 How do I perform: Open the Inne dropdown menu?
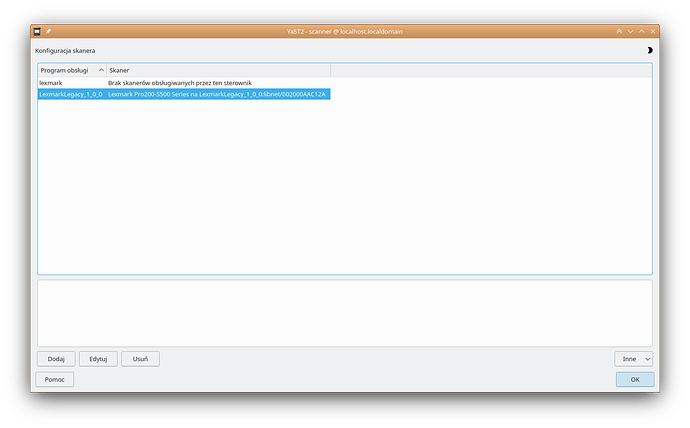click(x=634, y=358)
